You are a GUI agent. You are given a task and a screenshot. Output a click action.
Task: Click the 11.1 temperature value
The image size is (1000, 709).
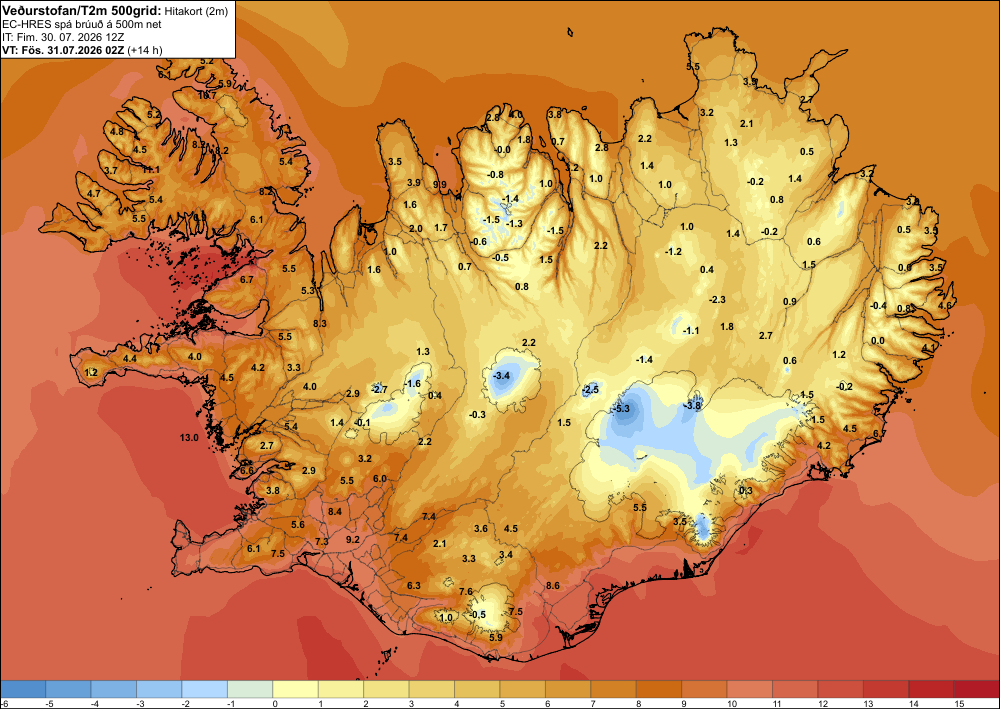click(x=151, y=170)
